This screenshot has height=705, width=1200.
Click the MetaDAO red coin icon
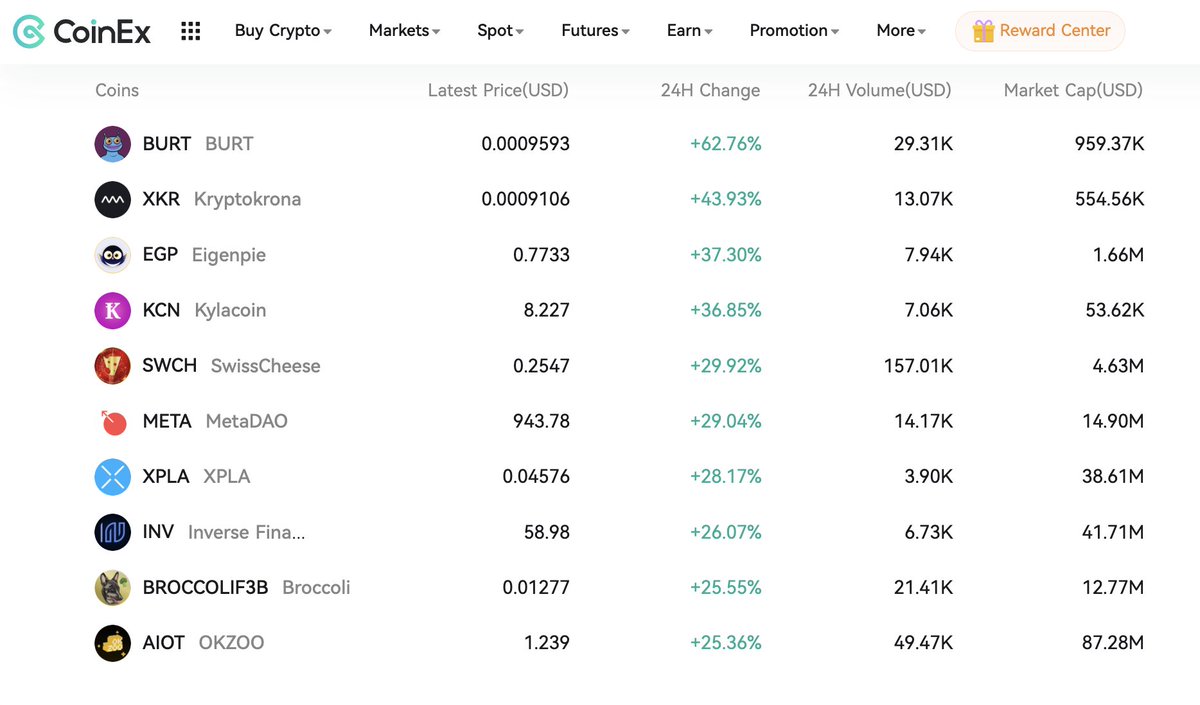(x=113, y=421)
